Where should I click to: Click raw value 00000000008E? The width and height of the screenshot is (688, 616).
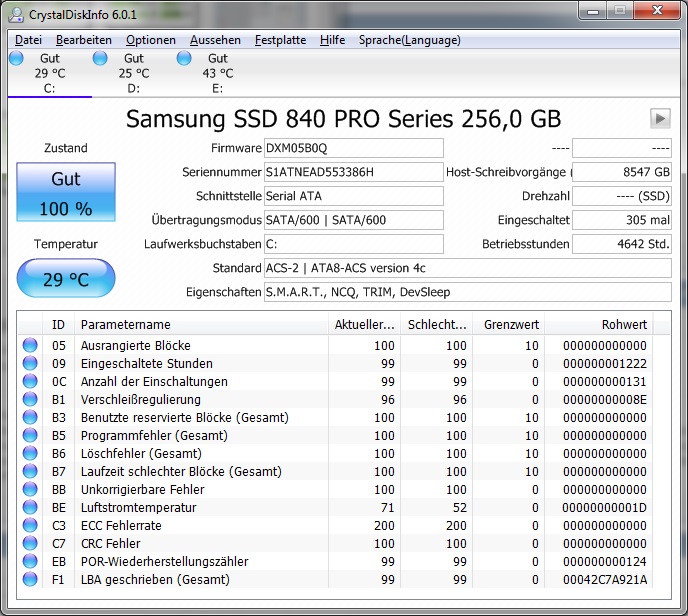tap(605, 399)
